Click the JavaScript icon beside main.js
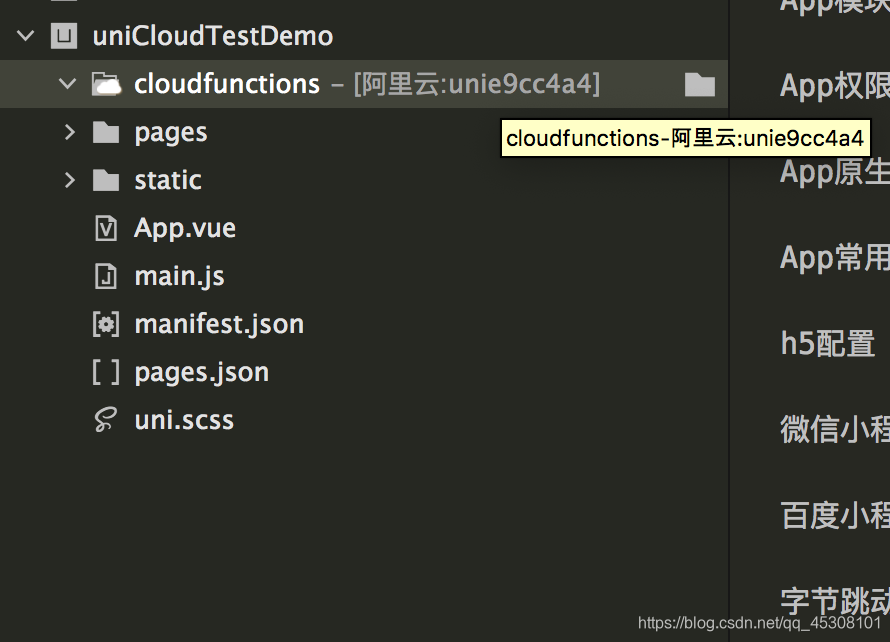 click(107, 275)
